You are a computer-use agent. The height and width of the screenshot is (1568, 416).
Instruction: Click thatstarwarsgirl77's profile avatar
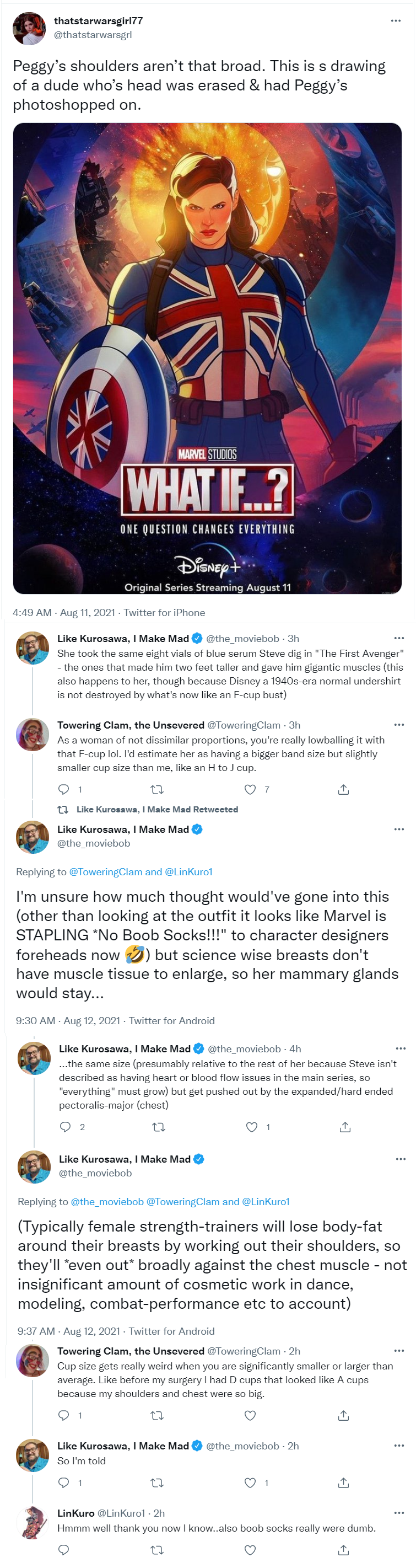click(29, 29)
